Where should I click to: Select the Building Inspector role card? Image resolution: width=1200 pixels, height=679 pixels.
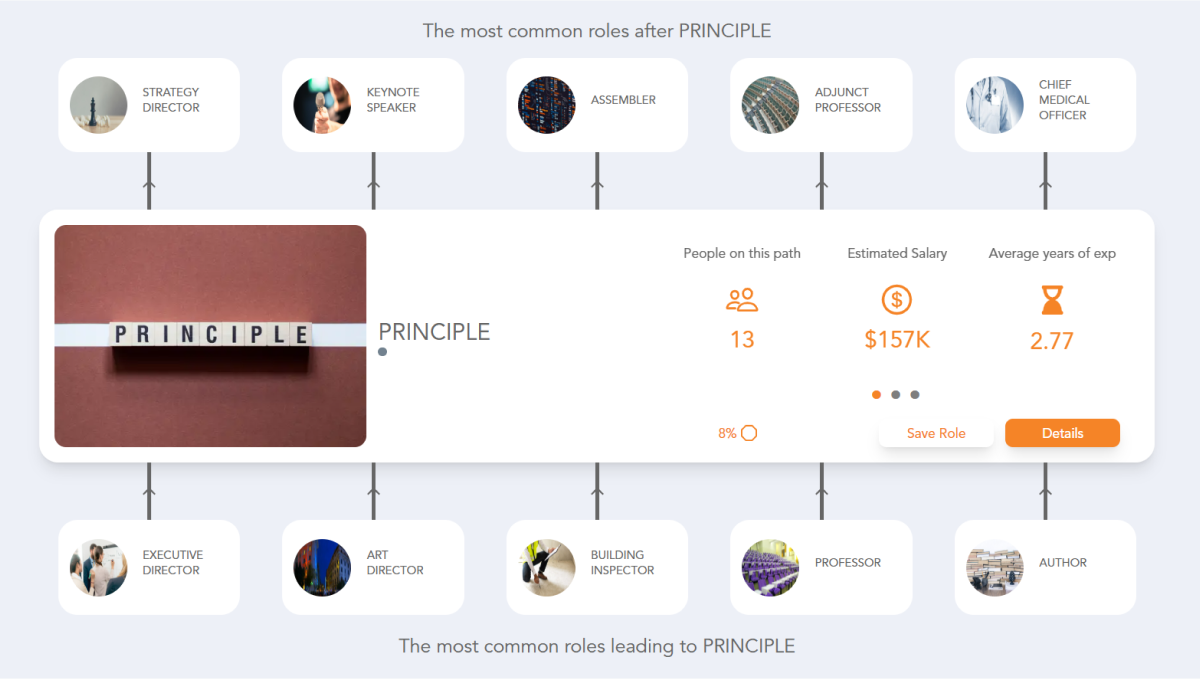pyautogui.click(x=596, y=567)
